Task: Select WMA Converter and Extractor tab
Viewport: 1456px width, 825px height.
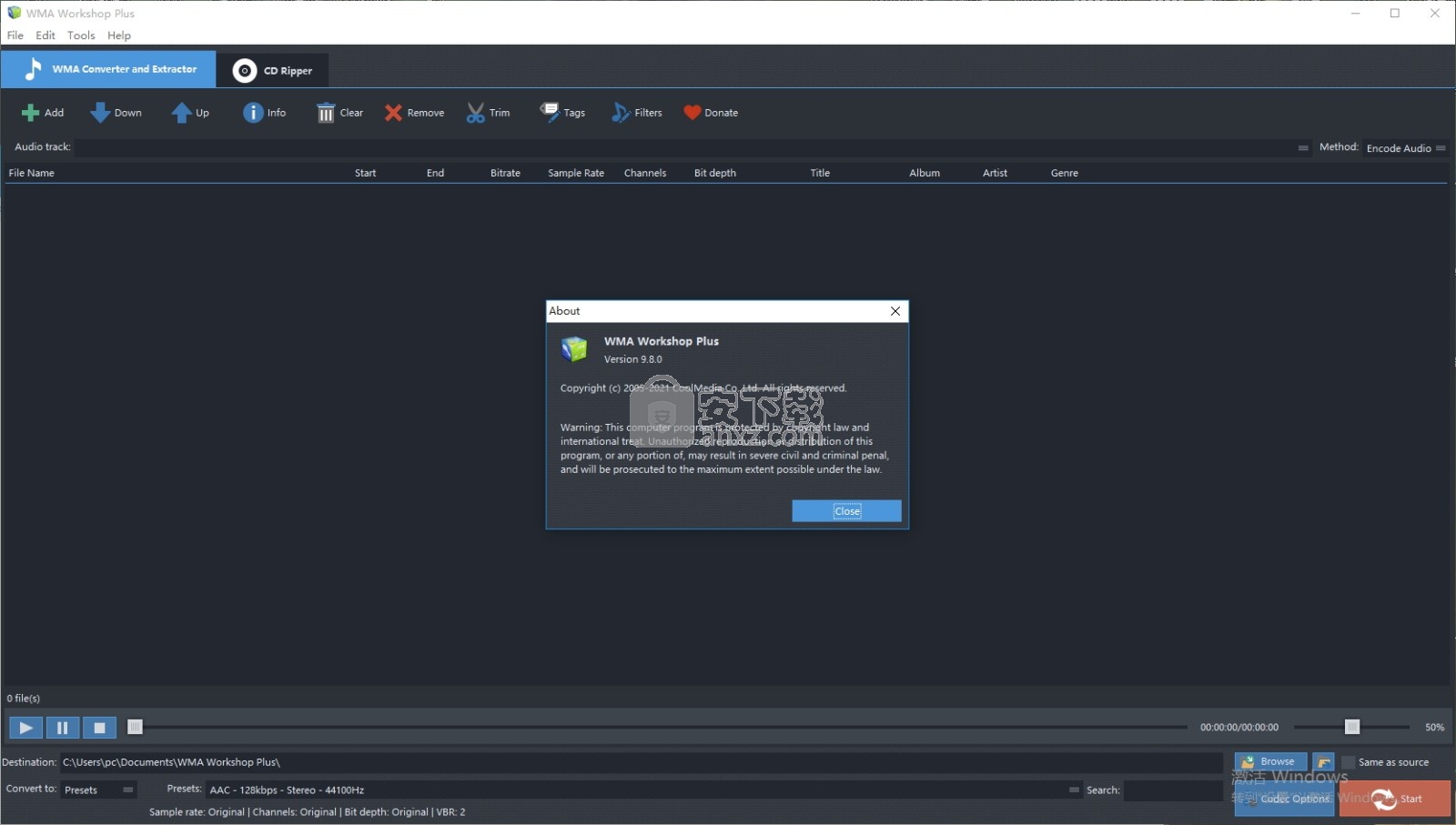Action: (108, 69)
